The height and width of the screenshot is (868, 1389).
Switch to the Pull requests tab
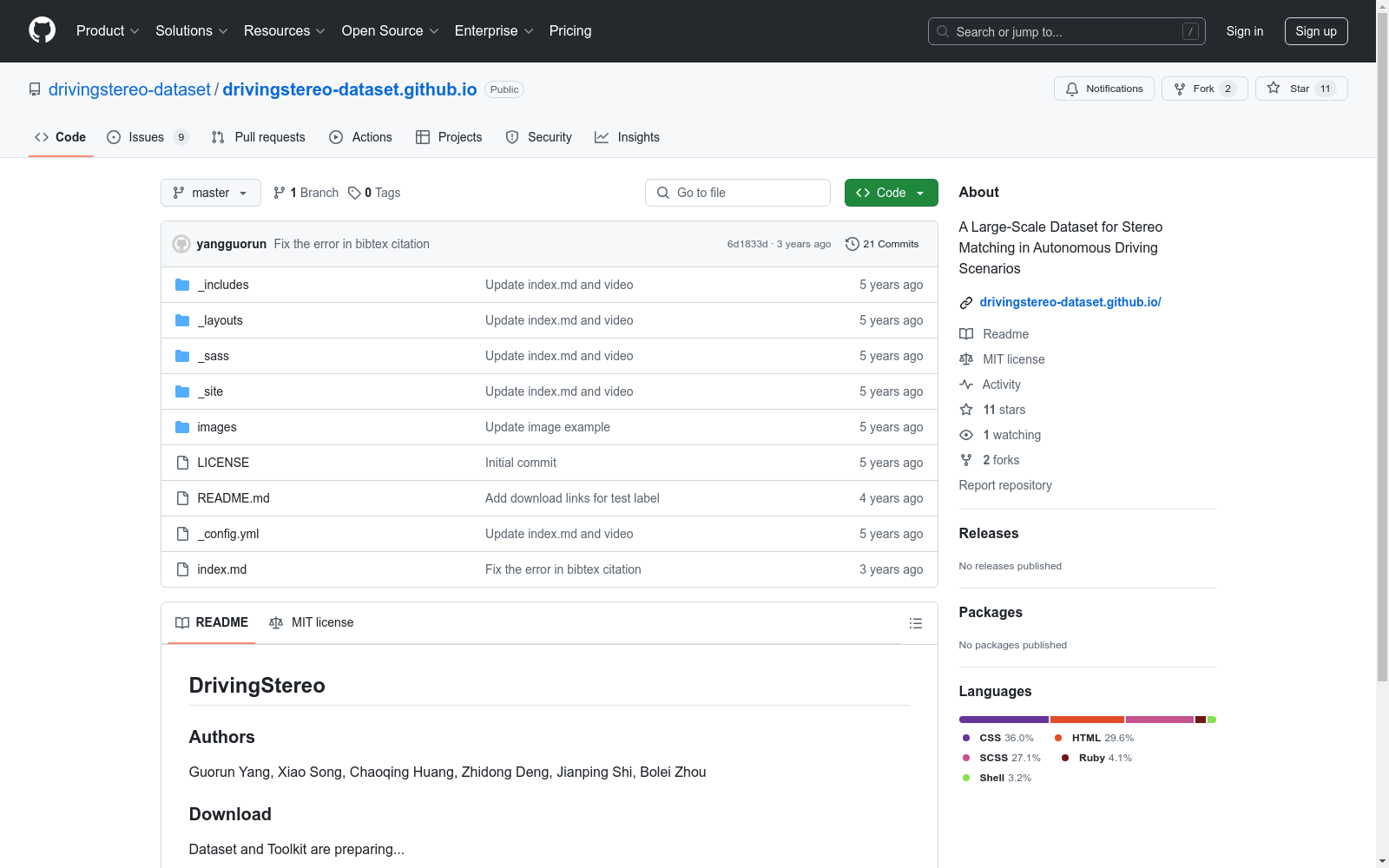click(259, 137)
